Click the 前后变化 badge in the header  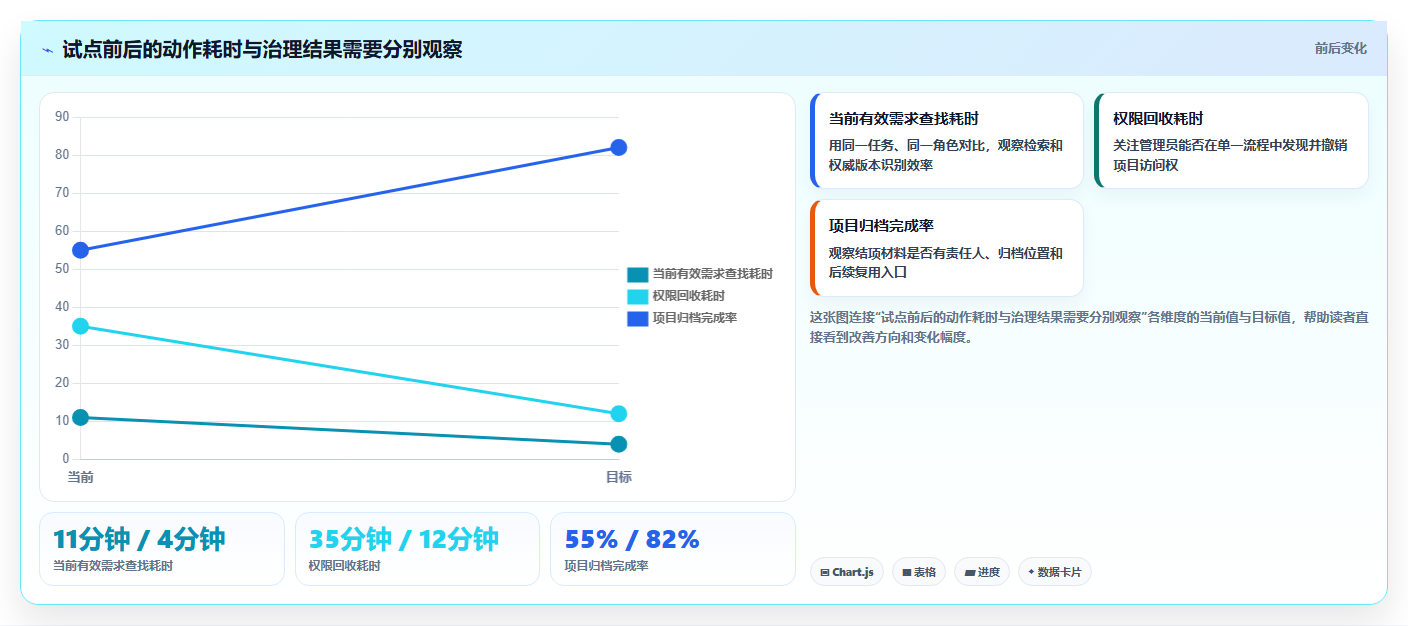(1341, 49)
